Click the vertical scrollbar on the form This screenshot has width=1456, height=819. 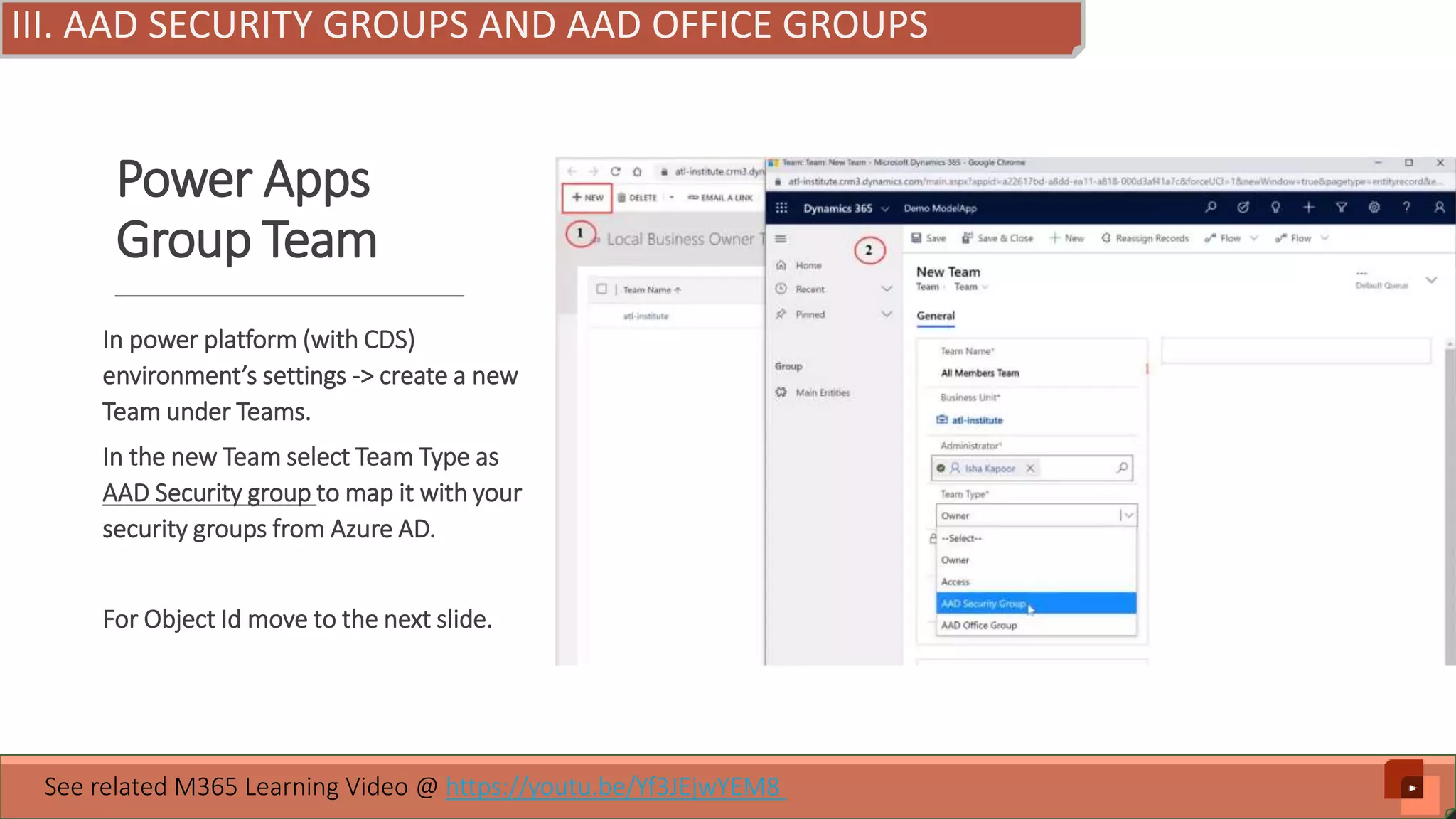tap(1450, 503)
